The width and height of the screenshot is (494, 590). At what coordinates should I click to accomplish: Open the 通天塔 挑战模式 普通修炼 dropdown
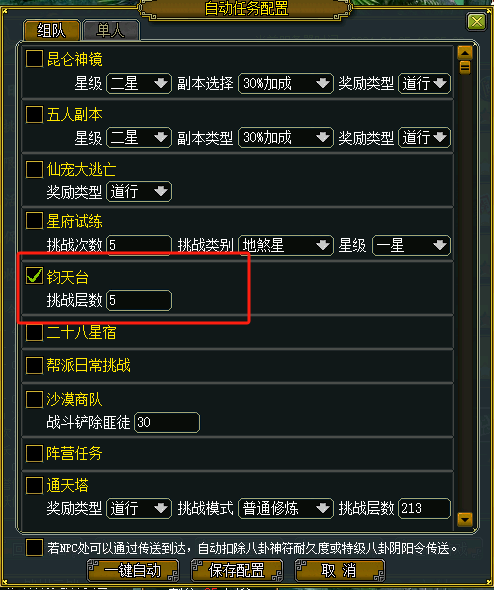pos(286,508)
